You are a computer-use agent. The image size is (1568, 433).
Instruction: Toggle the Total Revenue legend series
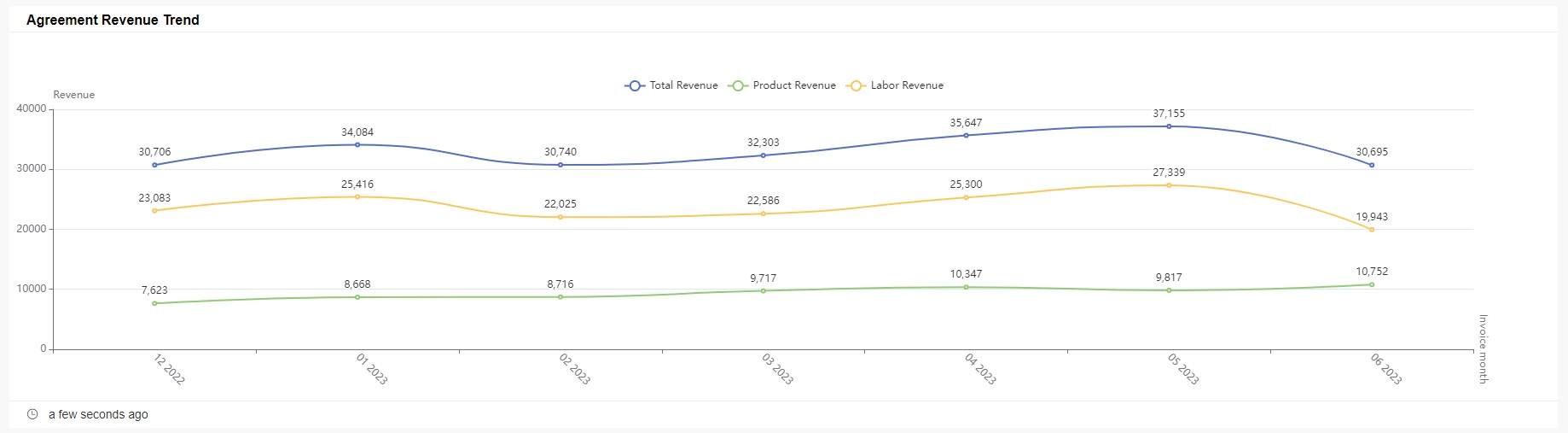point(671,85)
